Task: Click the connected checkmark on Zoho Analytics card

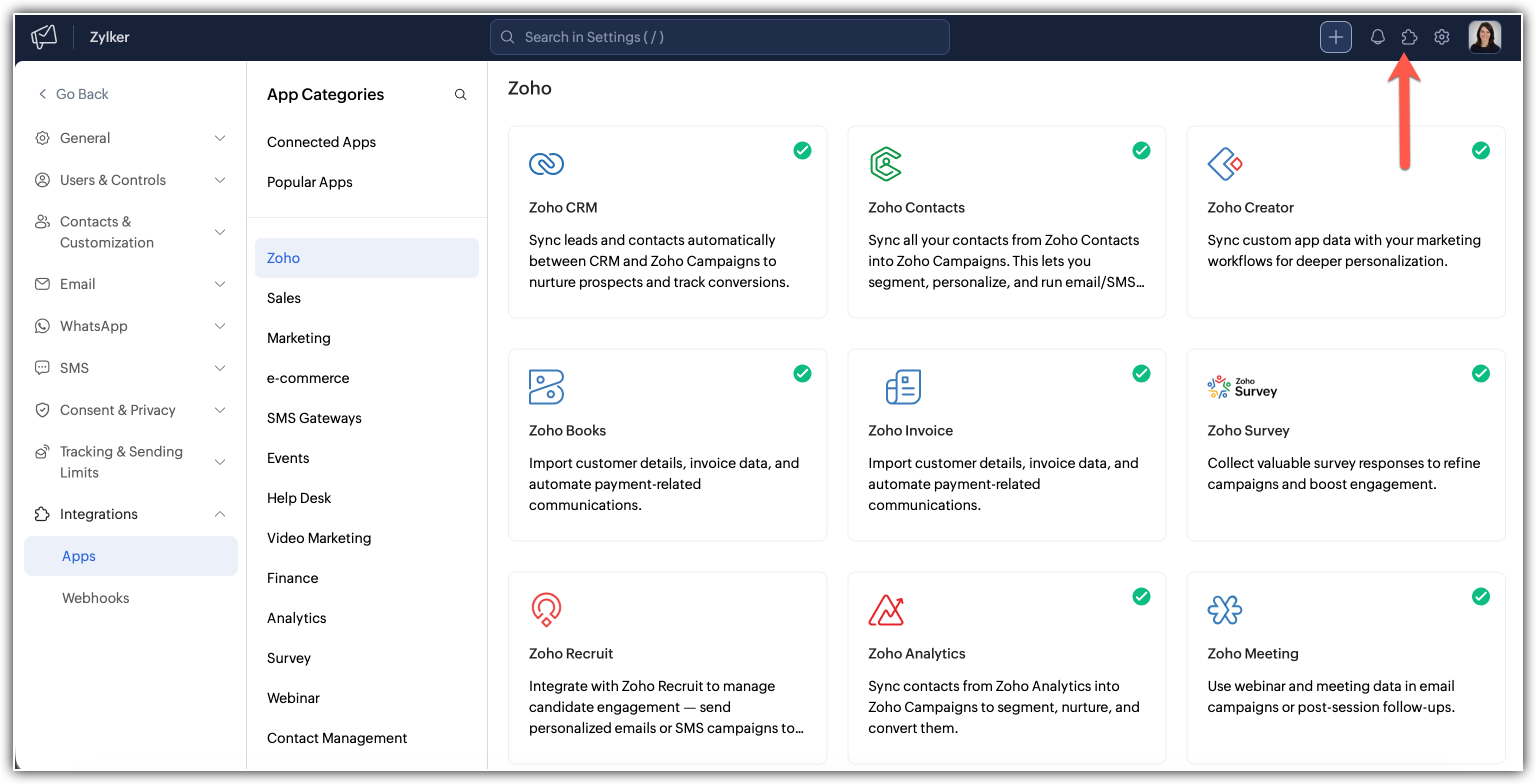Action: (x=1141, y=596)
